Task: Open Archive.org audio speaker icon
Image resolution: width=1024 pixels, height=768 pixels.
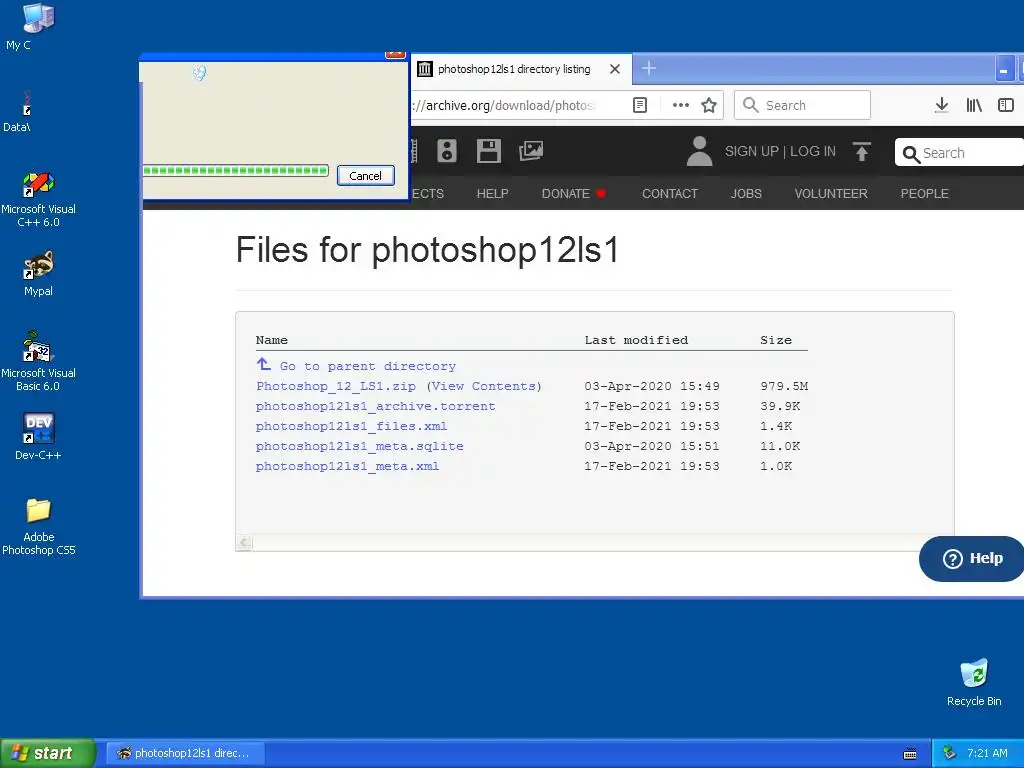Action: tap(447, 151)
